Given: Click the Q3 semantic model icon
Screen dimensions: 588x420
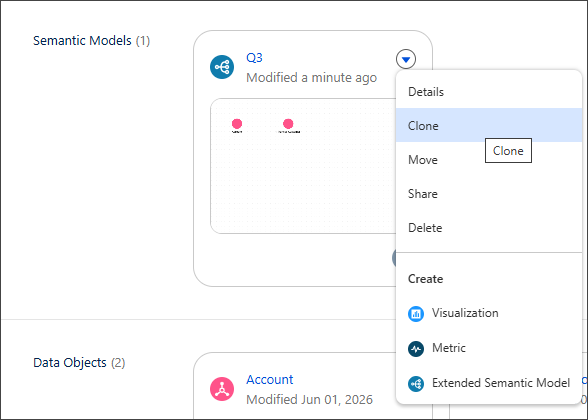Looking at the screenshot, I should coord(222,67).
